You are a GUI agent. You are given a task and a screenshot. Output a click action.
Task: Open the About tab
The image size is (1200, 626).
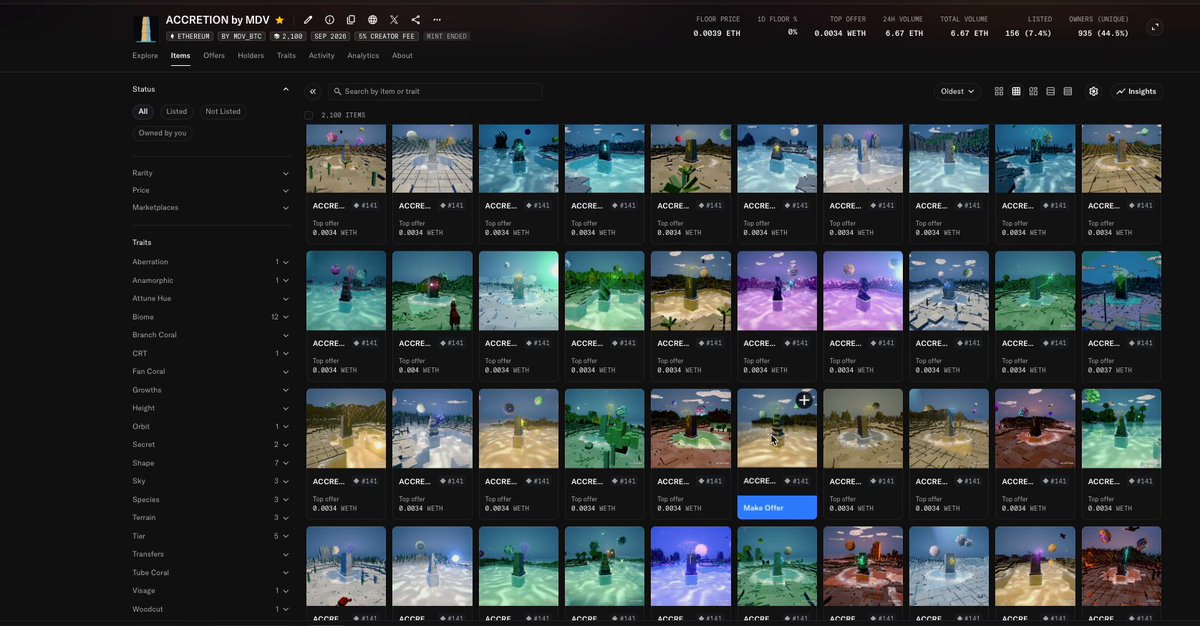pyautogui.click(x=402, y=56)
